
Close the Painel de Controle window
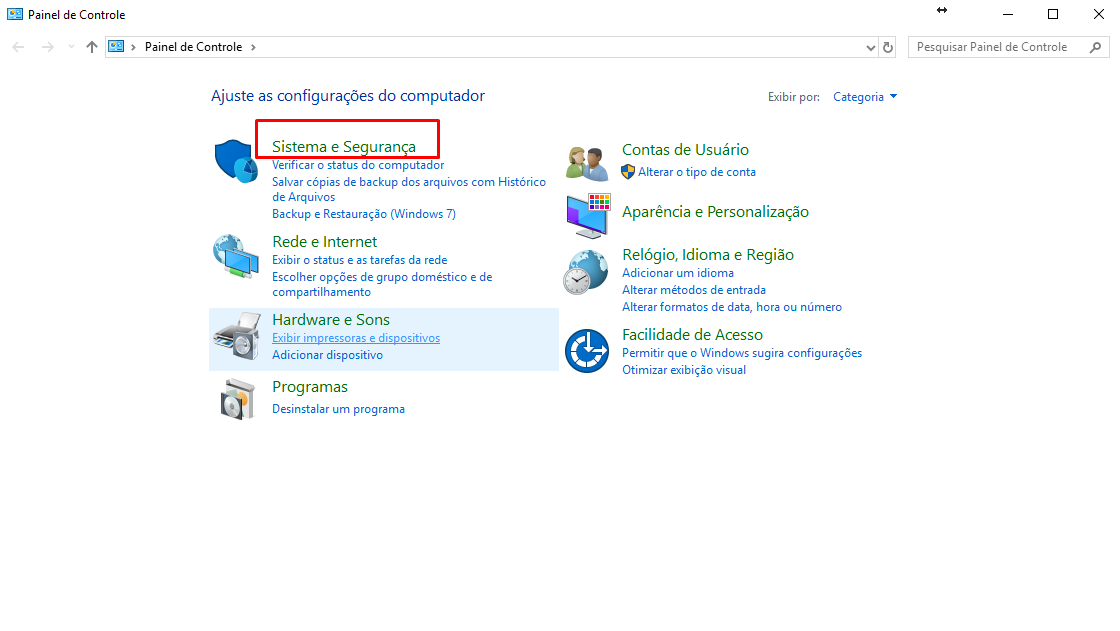point(1099,14)
